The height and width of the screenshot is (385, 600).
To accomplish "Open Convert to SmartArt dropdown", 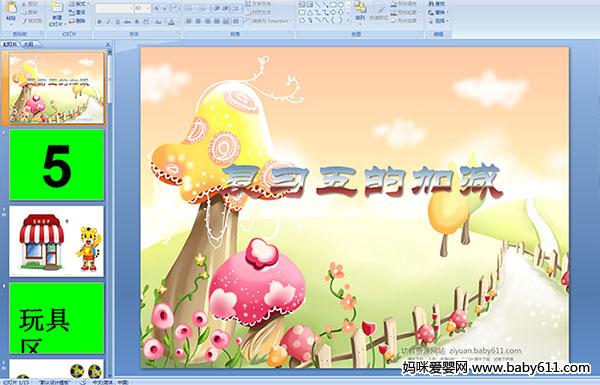I will 268,21.
